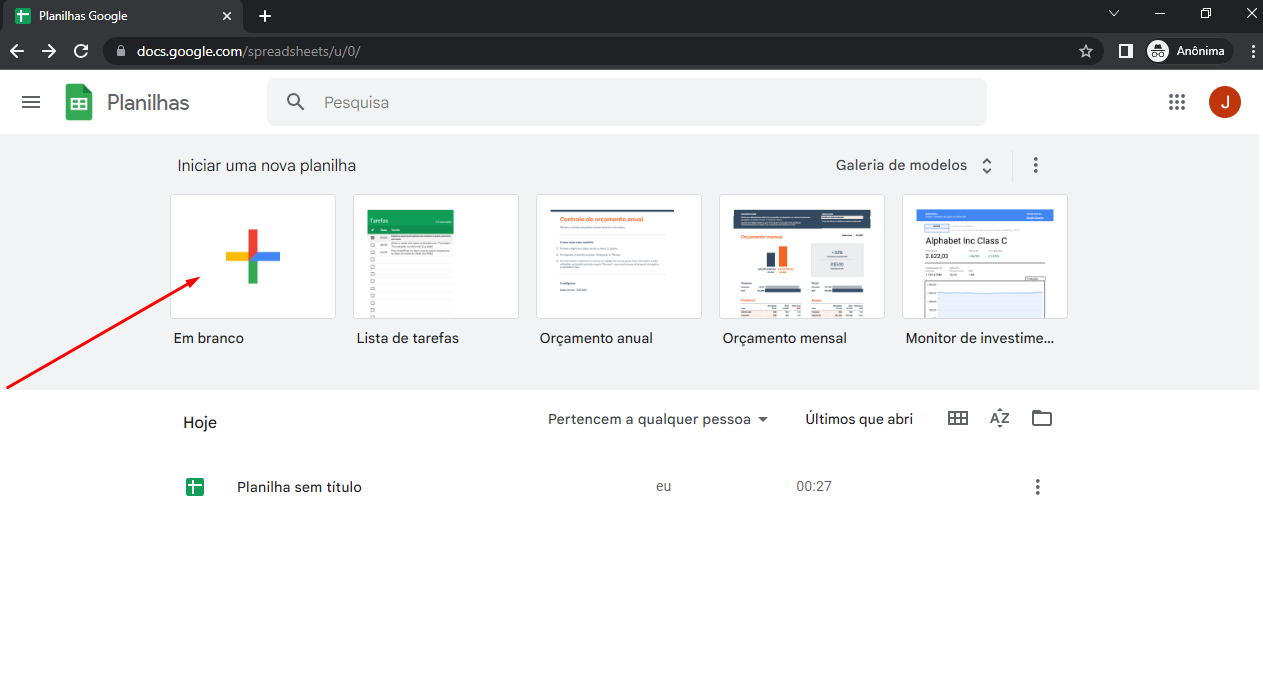Open the file picker folder icon

[1041, 419]
